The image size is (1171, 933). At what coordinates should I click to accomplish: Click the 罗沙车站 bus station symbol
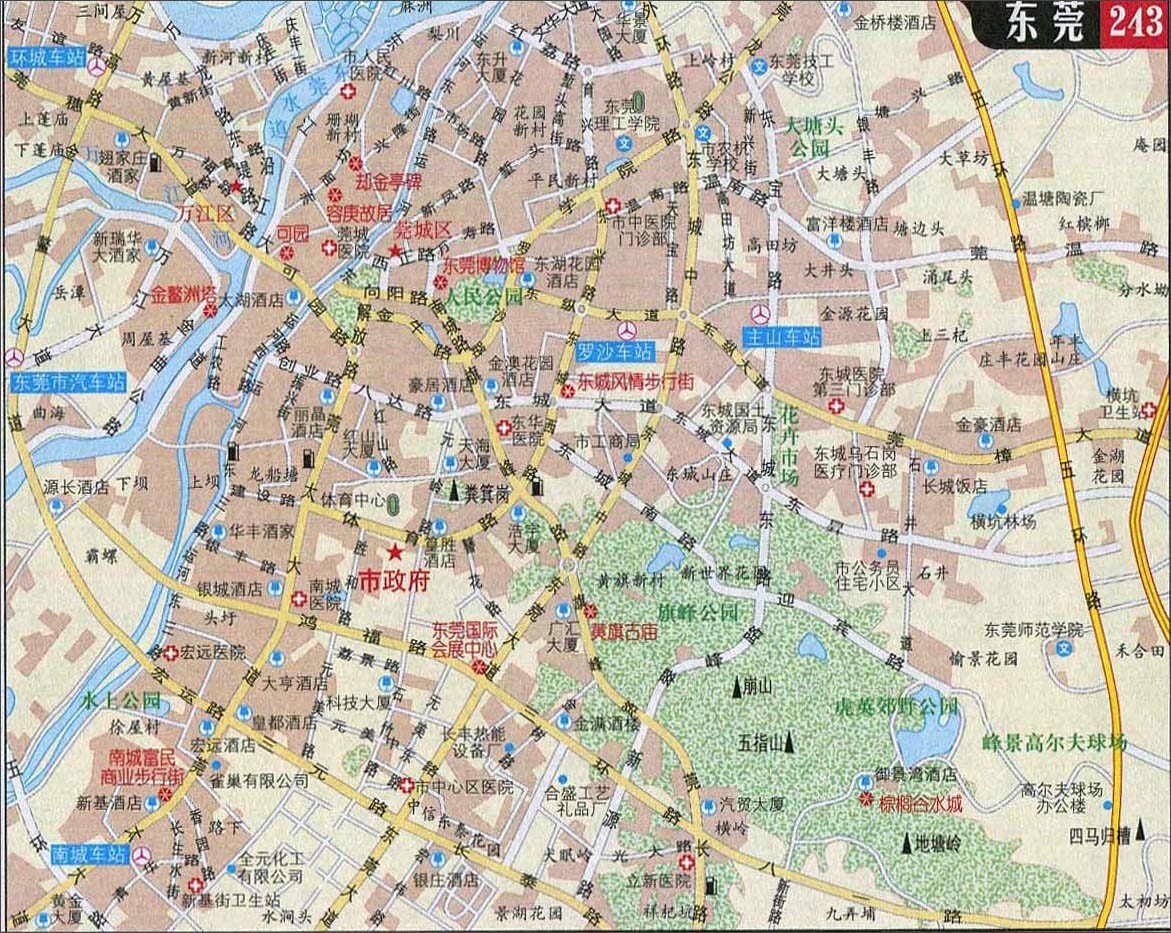click(x=627, y=331)
